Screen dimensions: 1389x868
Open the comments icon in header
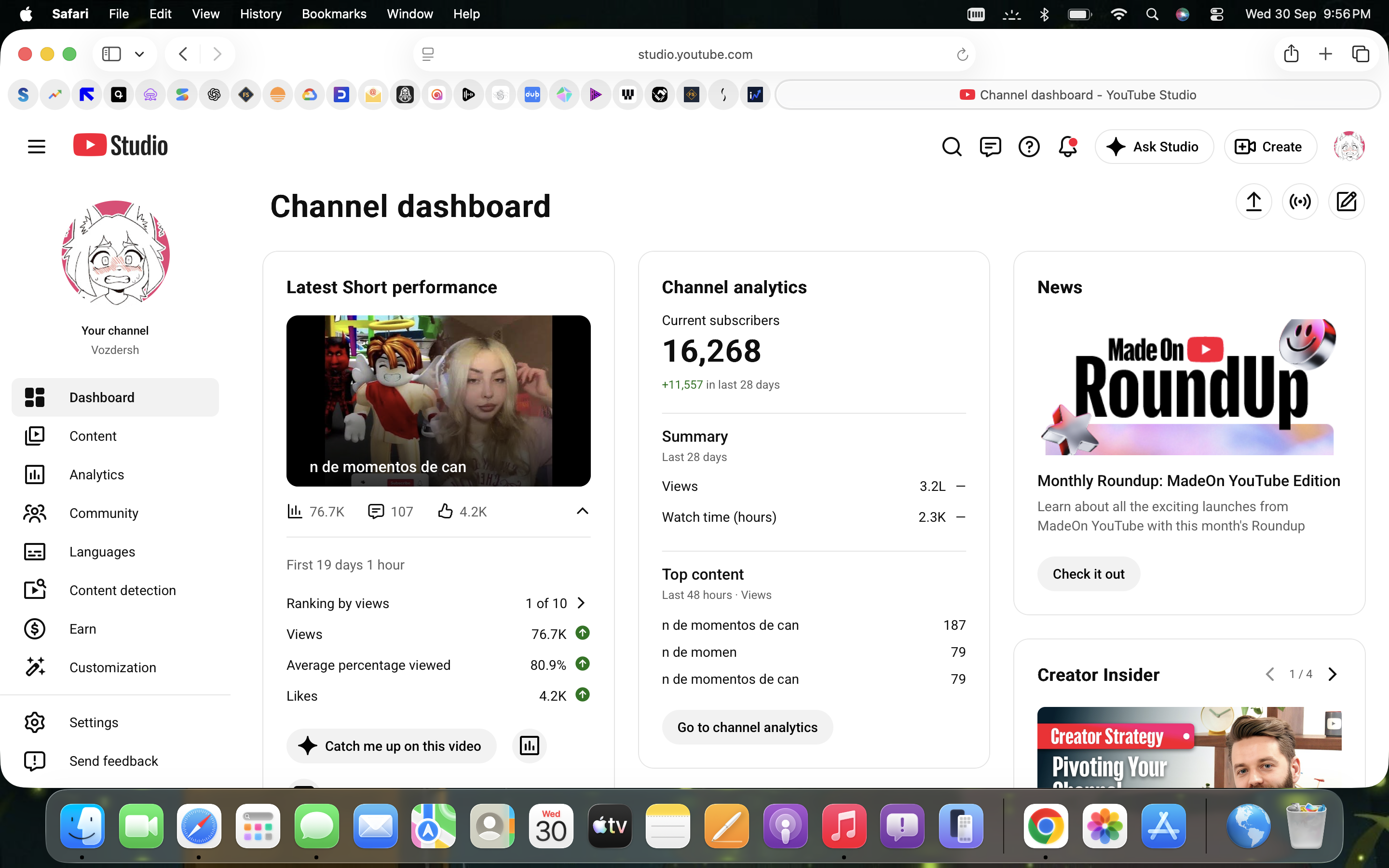click(990, 147)
